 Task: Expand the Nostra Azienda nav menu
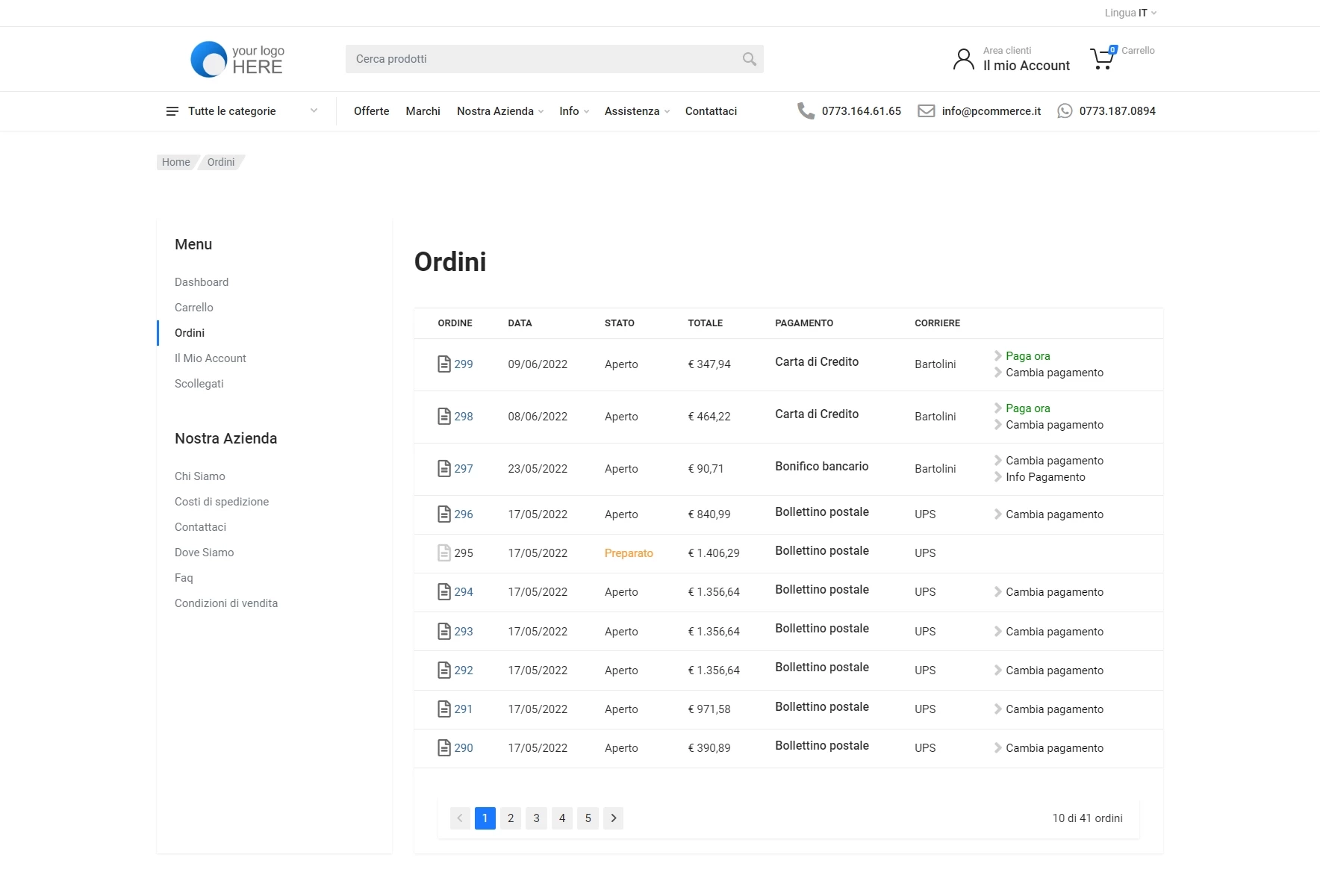tap(500, 111)
